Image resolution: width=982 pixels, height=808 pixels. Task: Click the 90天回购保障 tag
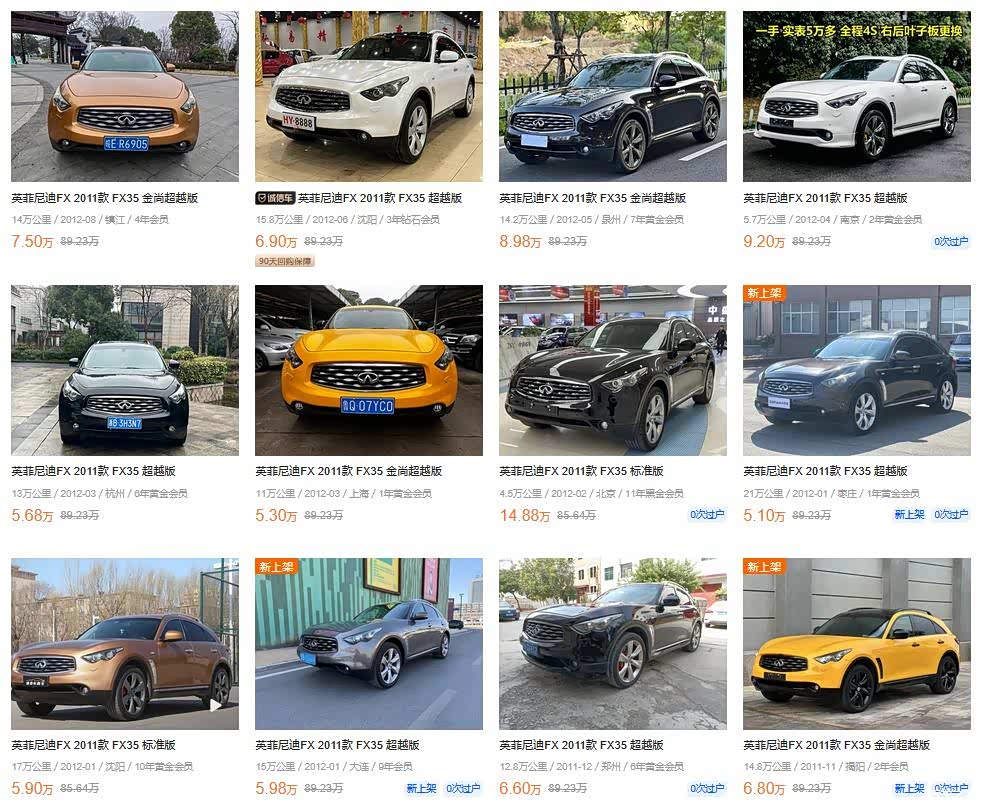285,261
